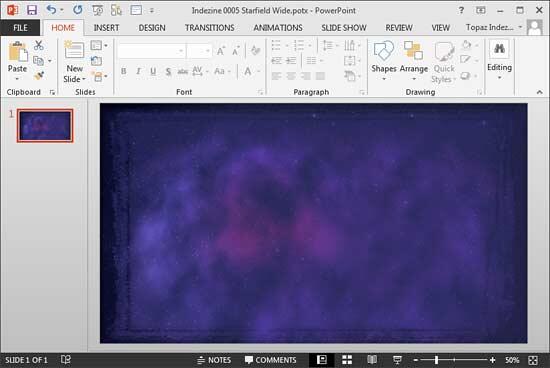Screen dimensions: 550x368
Task: Adjust the zoom slider handle
Action: (436, 360)
